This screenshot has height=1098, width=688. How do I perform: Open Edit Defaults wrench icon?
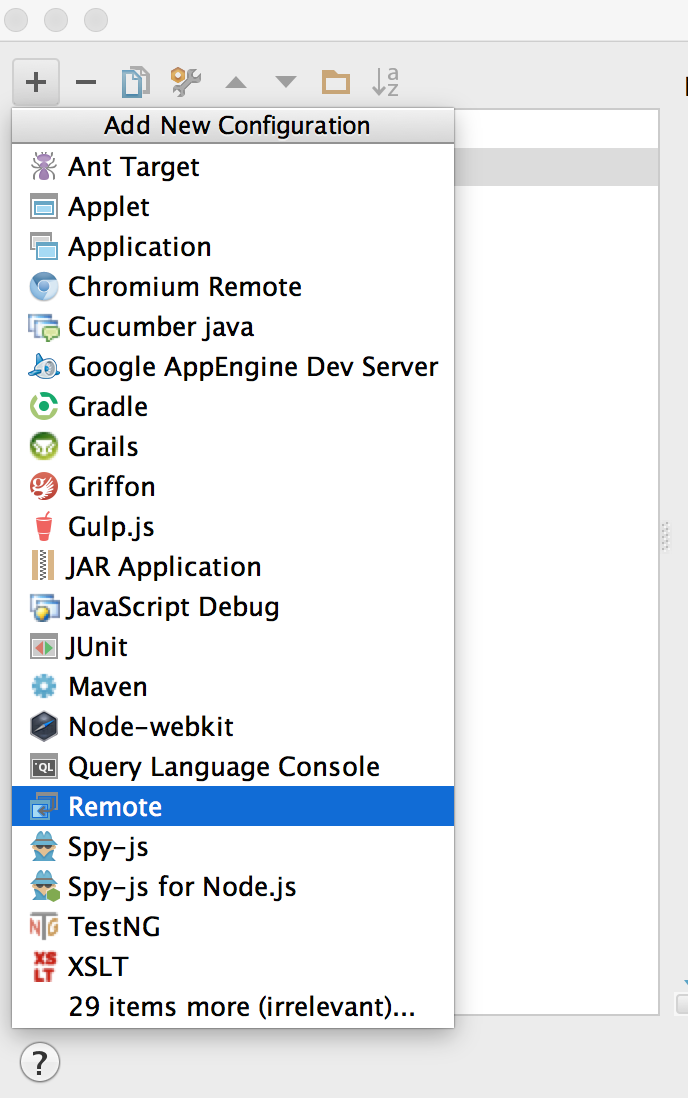pos(185,82)
